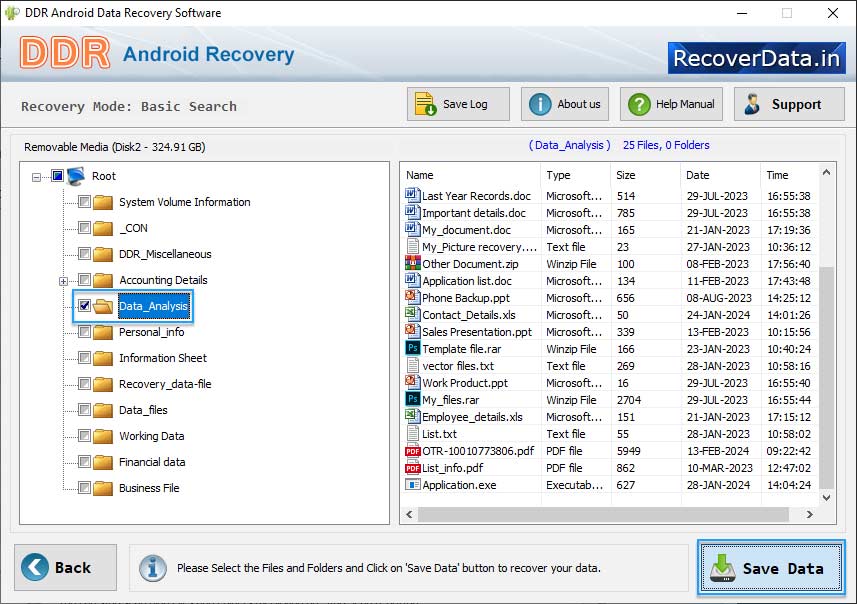Click the folder icon of Financial data
This screenshot has height=604, width=857.
[103, 462]
